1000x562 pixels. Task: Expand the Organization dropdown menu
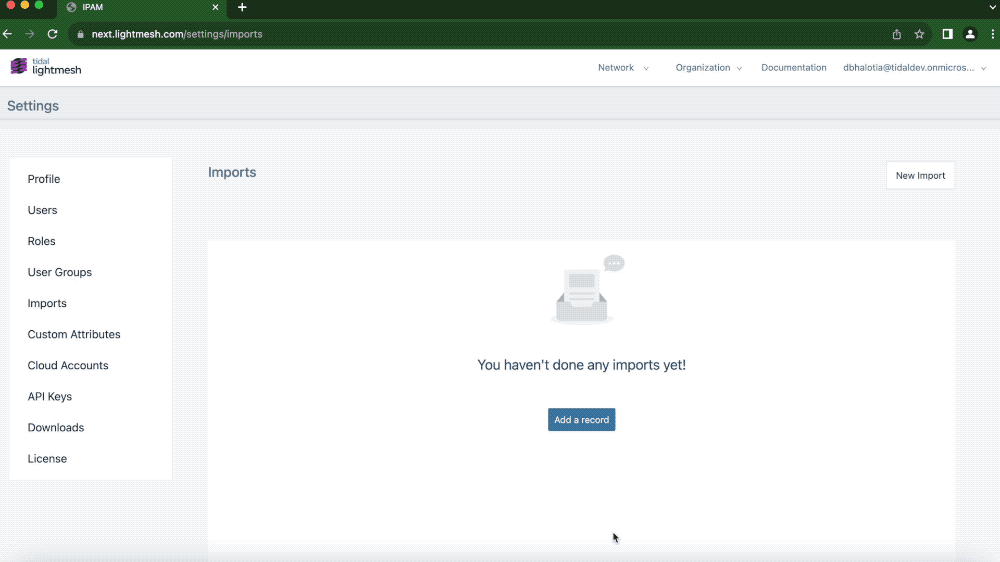(x=708, y=68)
